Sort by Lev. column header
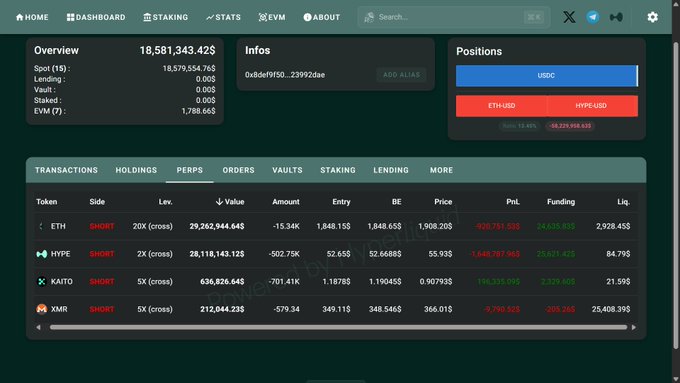The width and height of the screenshot is (680, 383). [x=165, y=202]
